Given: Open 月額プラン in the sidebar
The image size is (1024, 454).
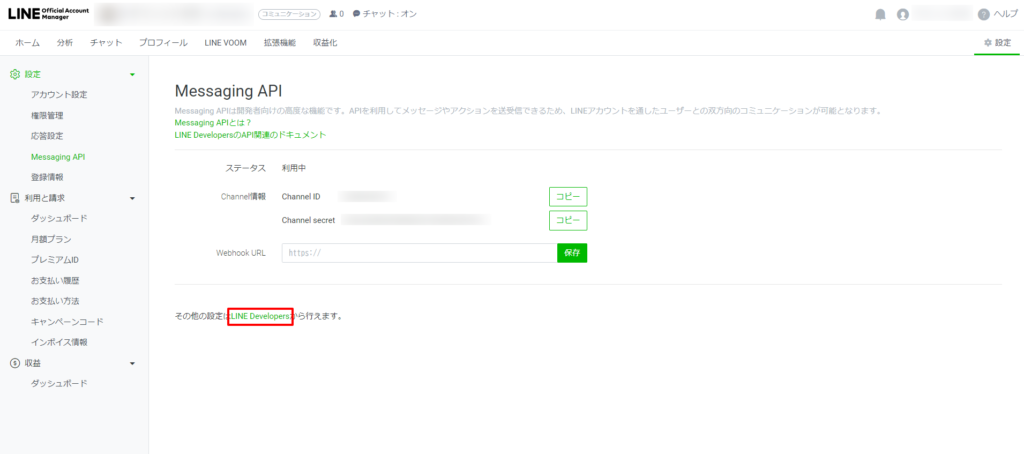Looking at the screenshot, I should (x=51, y=239).
